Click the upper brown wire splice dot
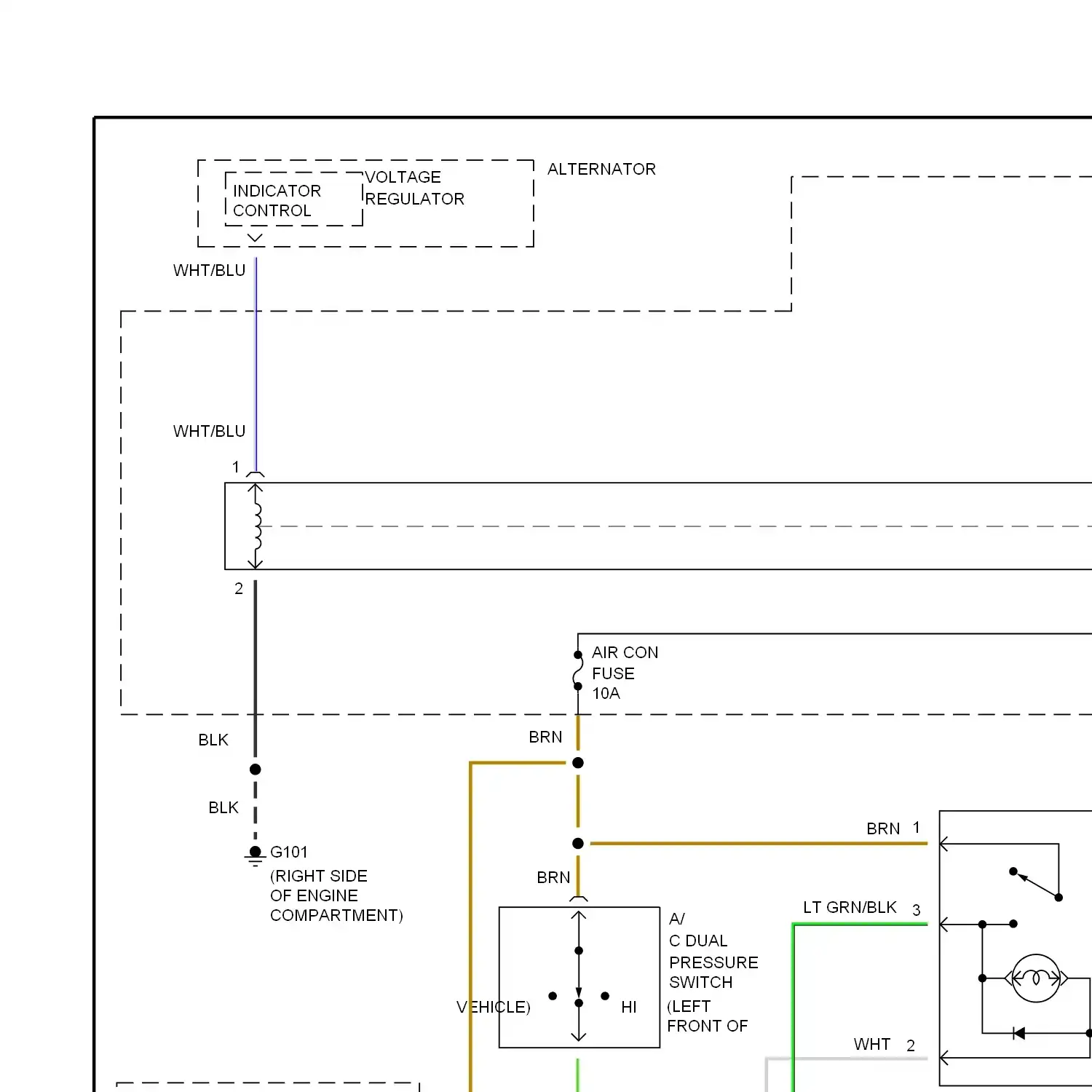 point(578,763)
